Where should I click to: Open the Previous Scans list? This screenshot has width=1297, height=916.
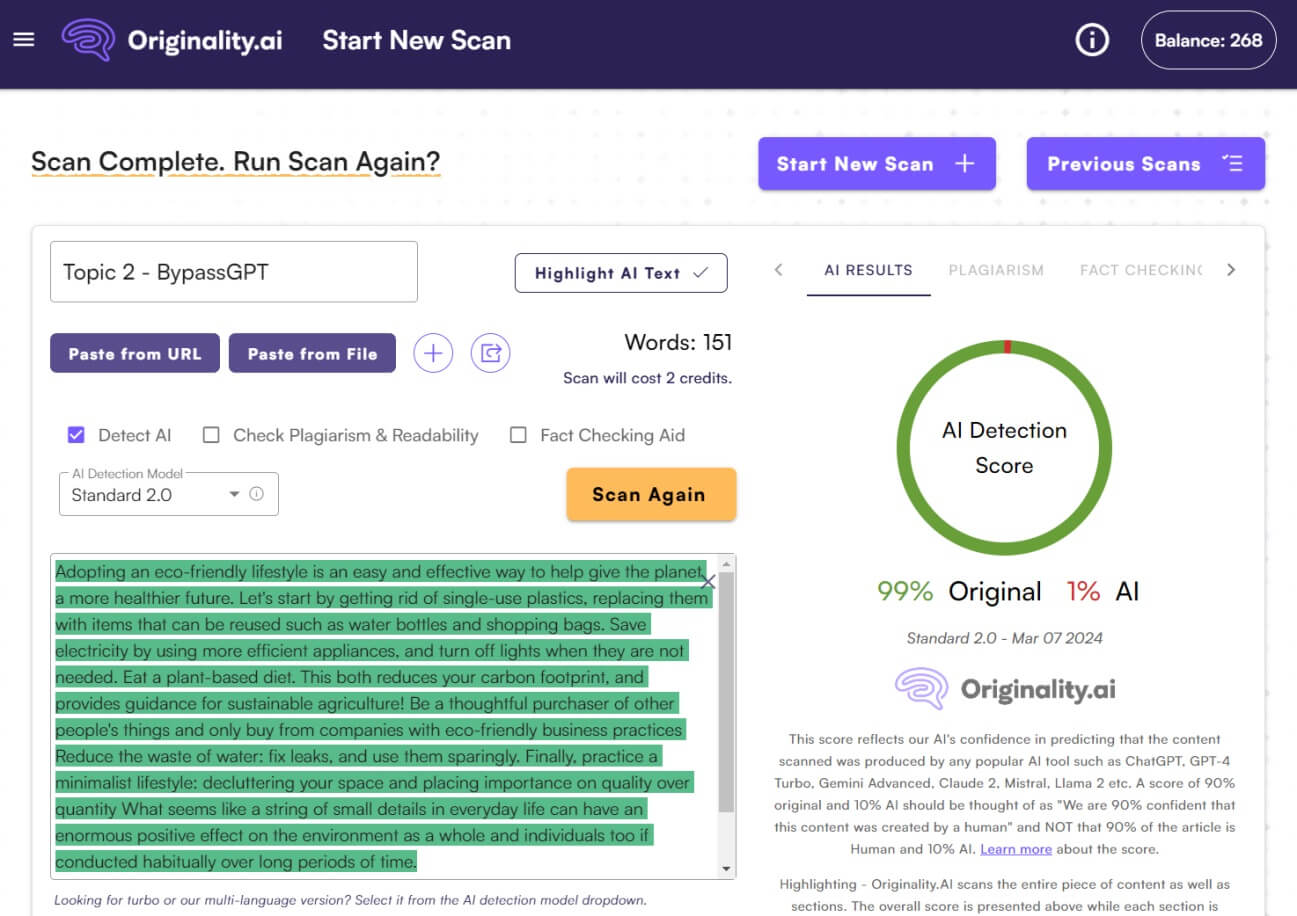tap(1145, 164)
